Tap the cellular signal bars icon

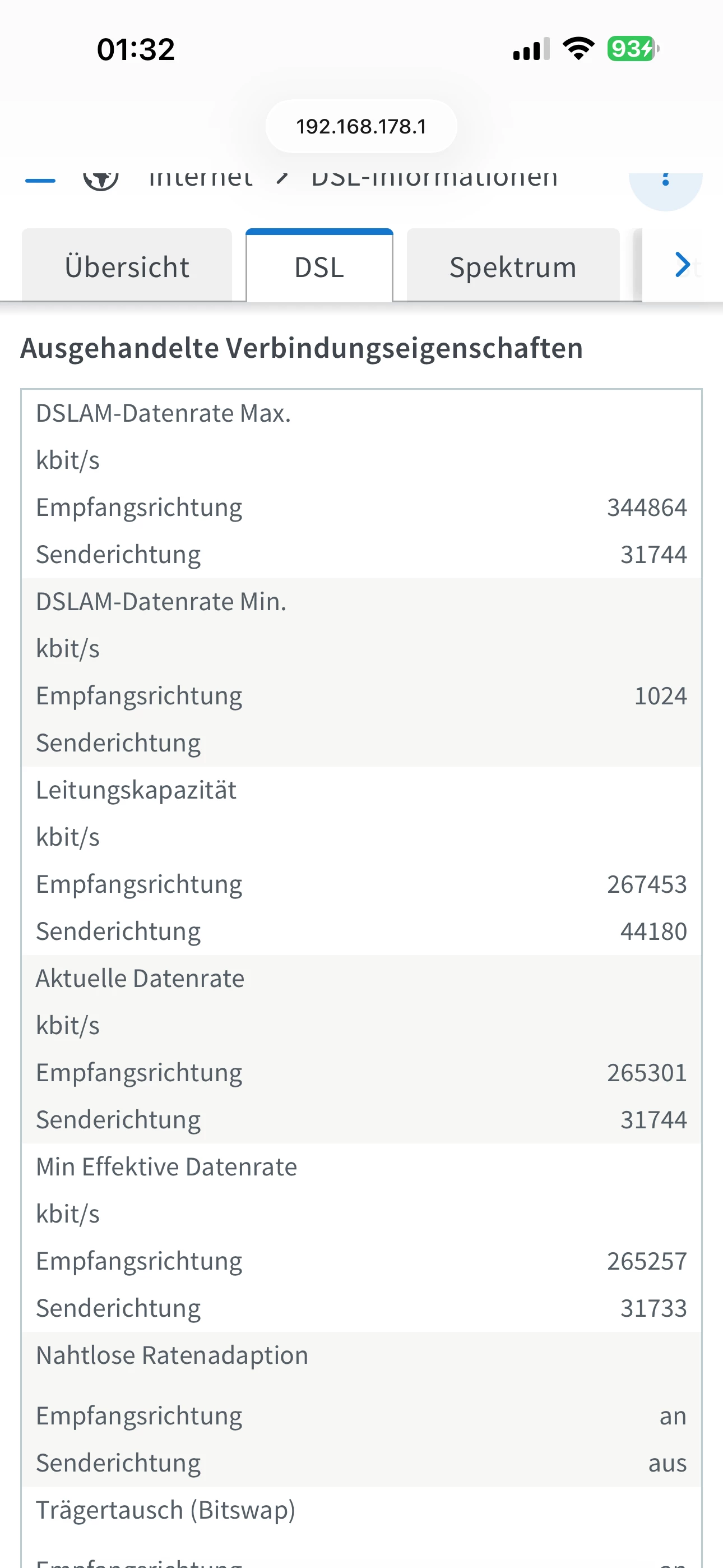531,49
